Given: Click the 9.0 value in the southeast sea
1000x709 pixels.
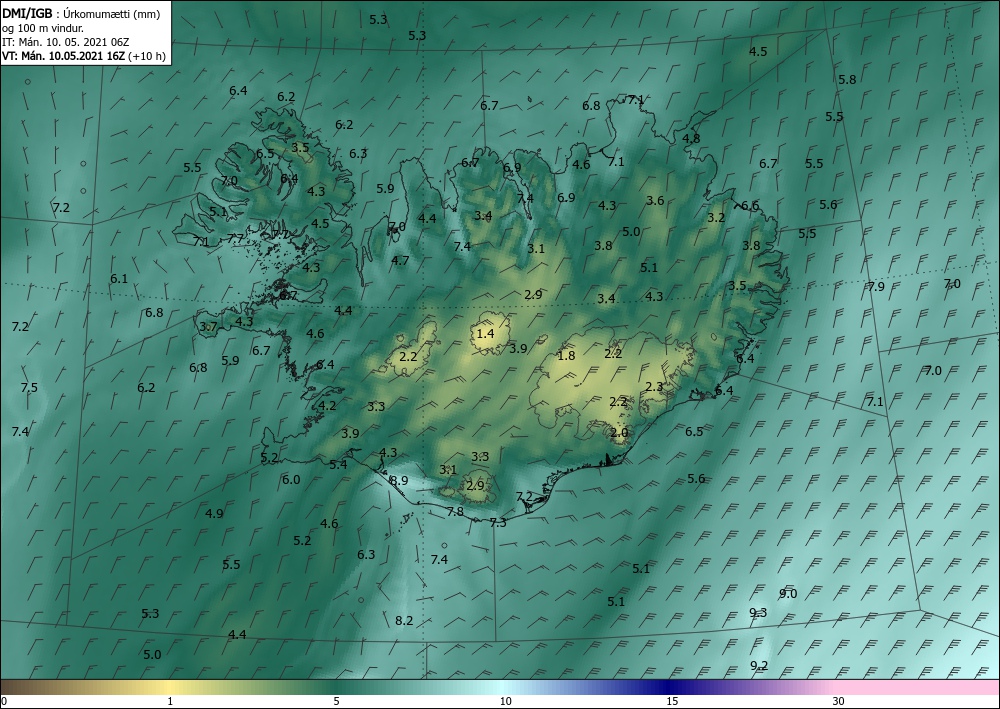Looking at the screenshot, I should coord(788,594).
